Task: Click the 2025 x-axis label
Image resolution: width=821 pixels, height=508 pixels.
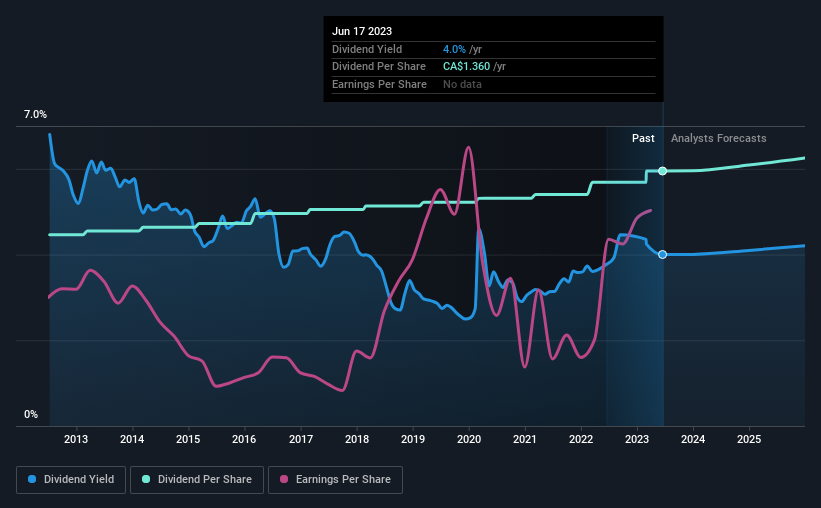Action: [749, 439]
